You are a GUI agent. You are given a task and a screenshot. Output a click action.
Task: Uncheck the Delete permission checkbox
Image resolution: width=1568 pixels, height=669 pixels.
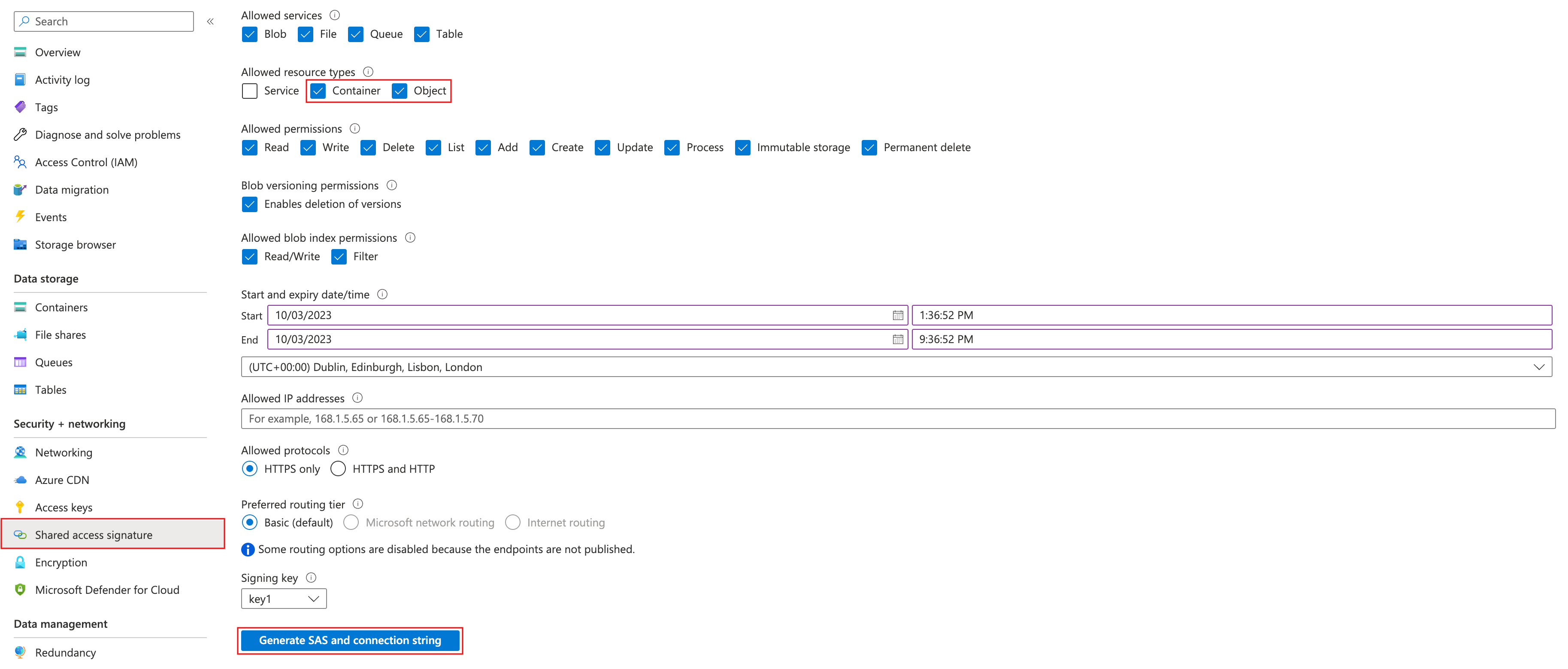tap(368, 147)
